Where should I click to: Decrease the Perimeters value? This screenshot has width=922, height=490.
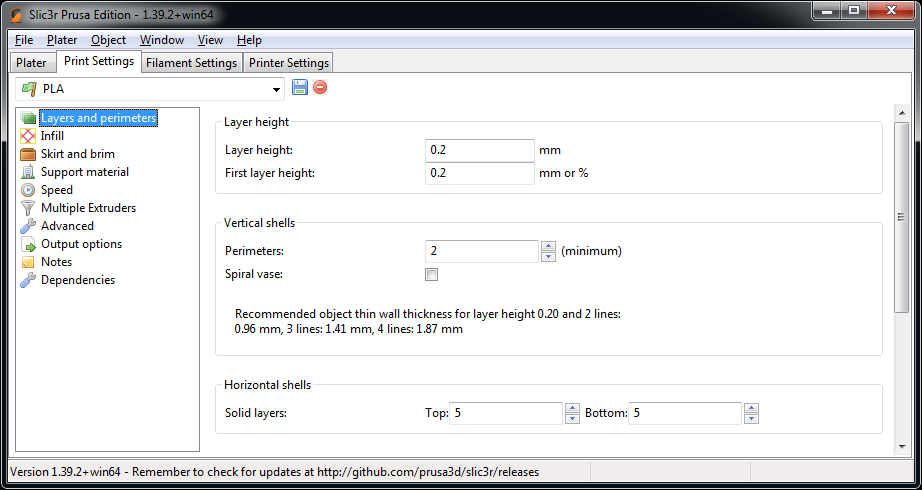click(548, 256)
